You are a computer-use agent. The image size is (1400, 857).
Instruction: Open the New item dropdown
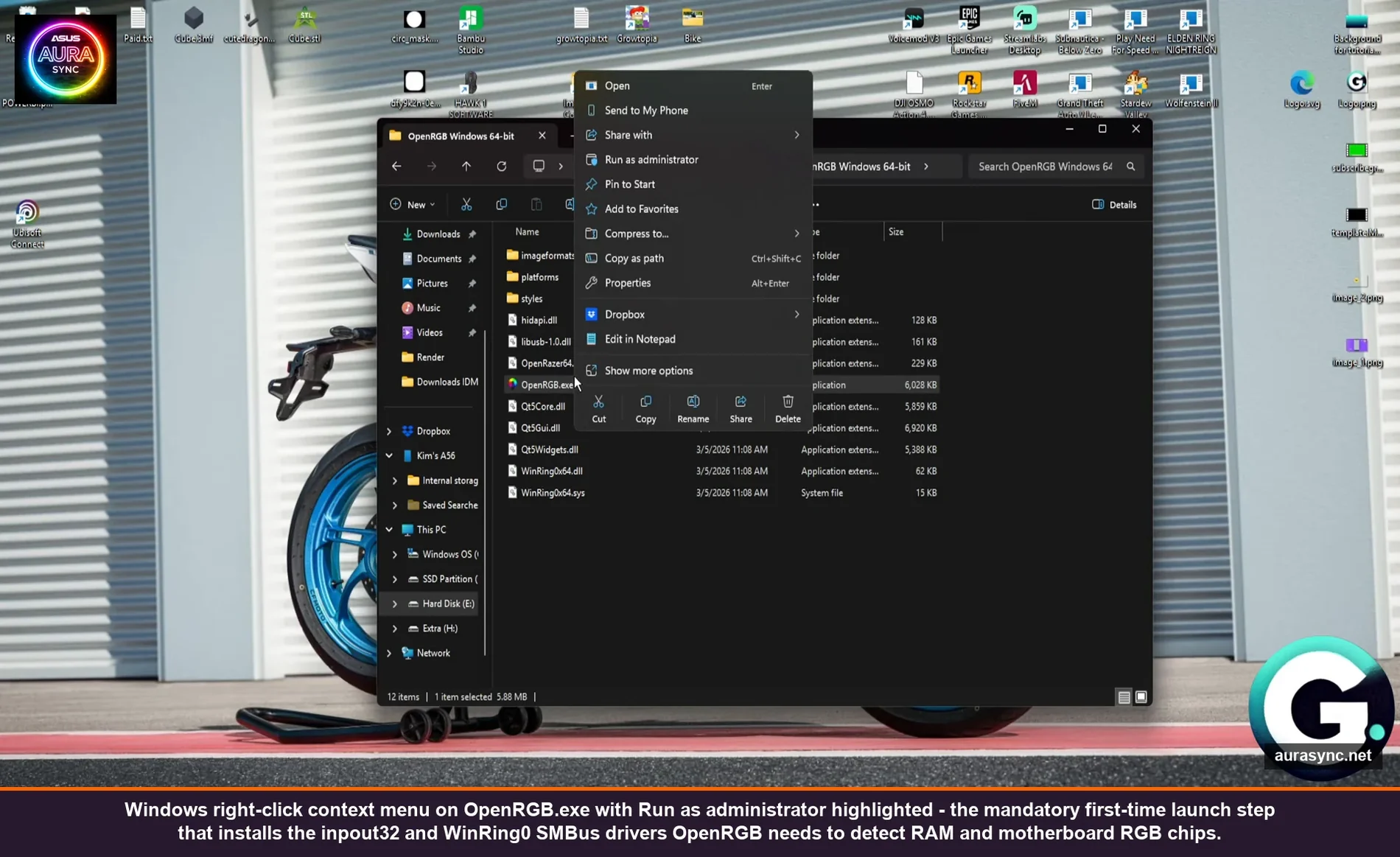click(x=412, y=204)
